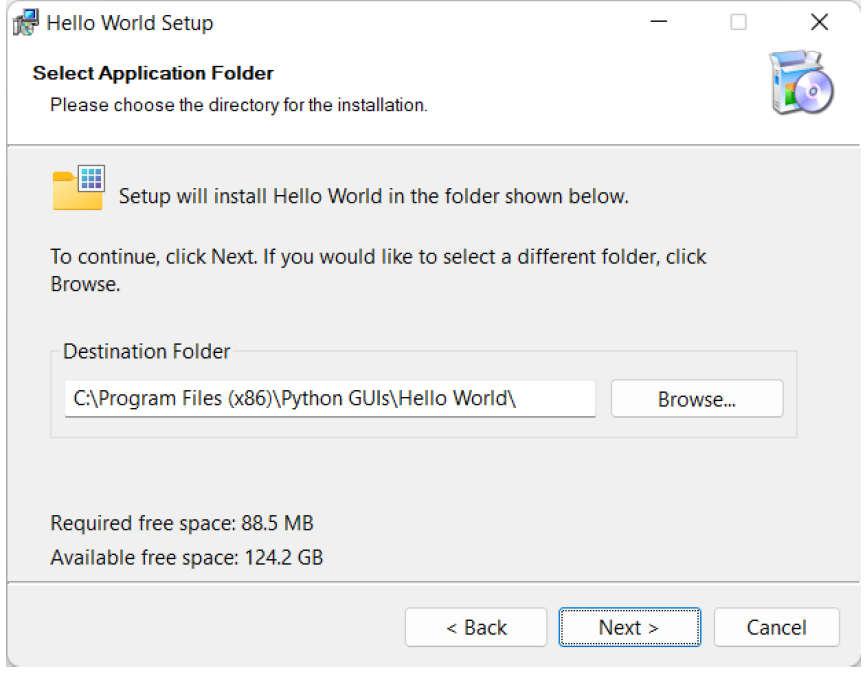Click the 'Available free space: 124.2 GB' line
Viewport: 868px width, 676px height.
click(186, 557)
